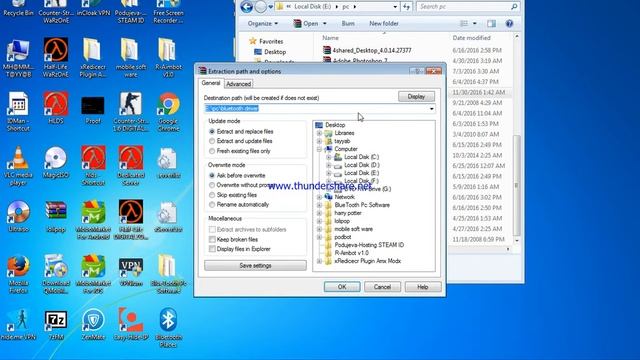
Task: Select the UltraISO desktop icon
Action: coord(18,216)
